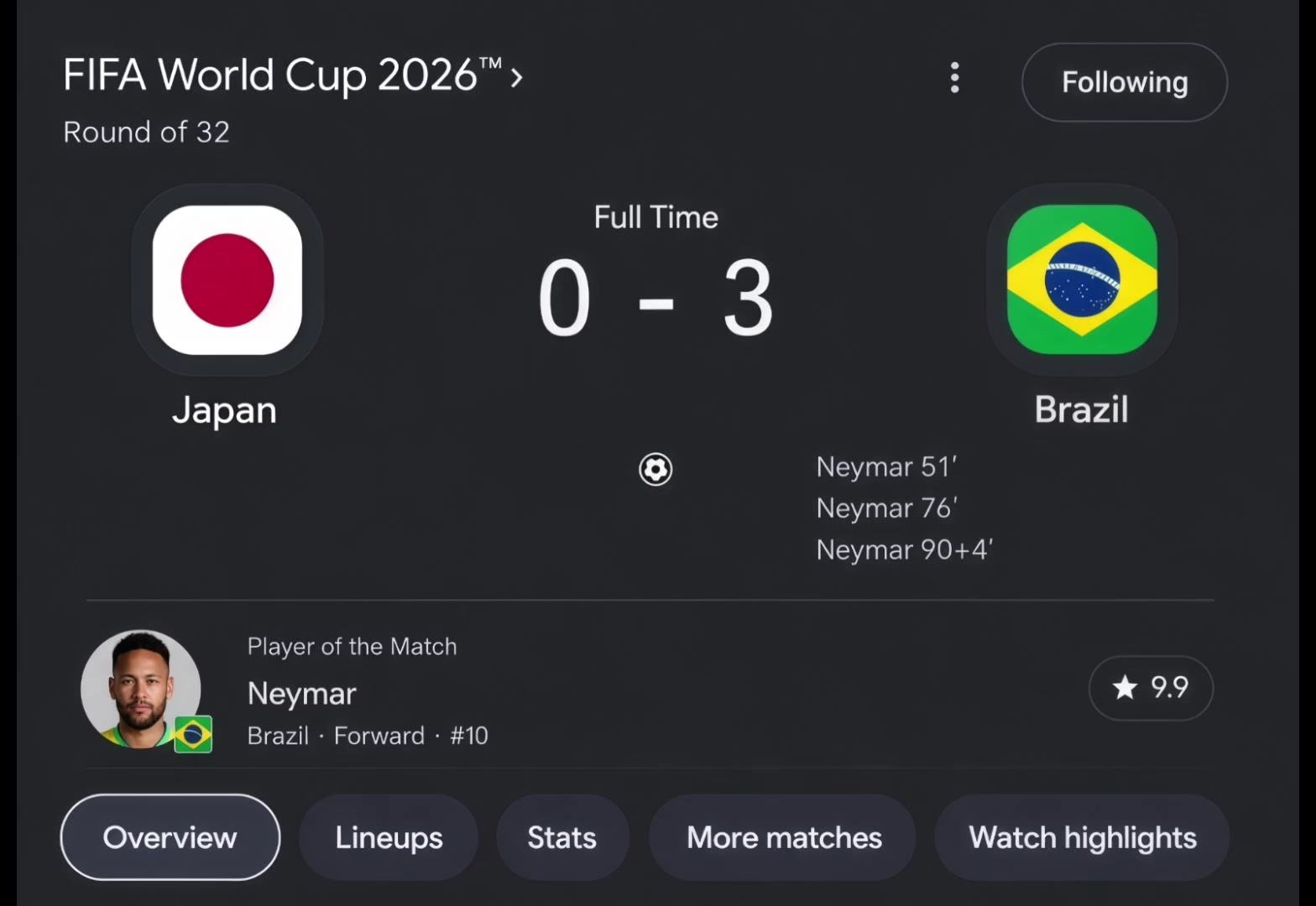Screen dimensions: 1316x906
Task: Click Watch highlights button
Action: click(x=1083, y=837)
